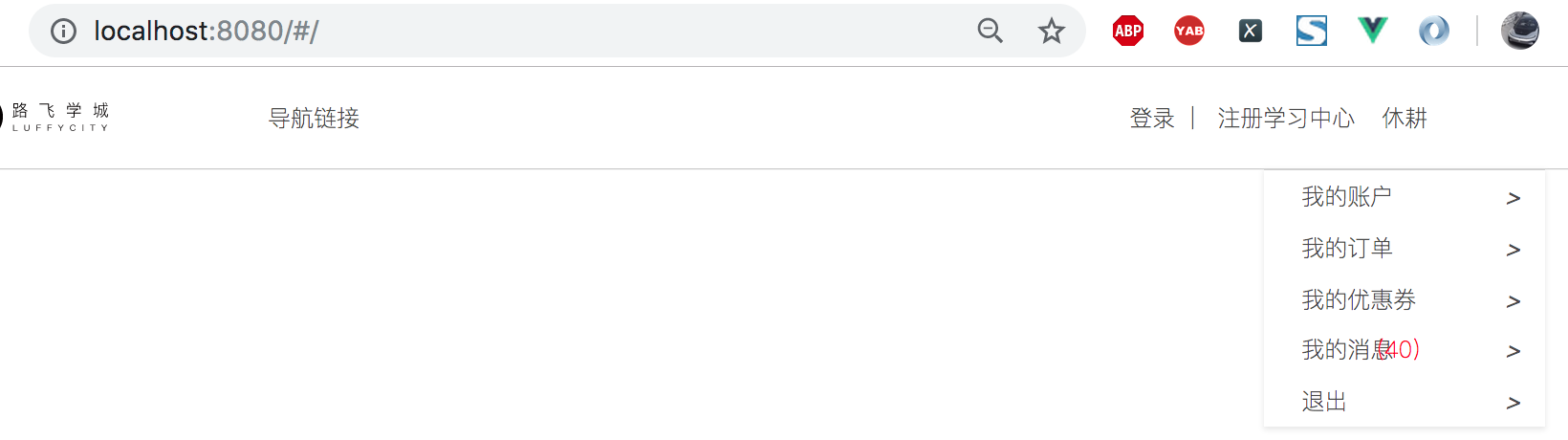Click the Luffycity logo
This screenshot has width=1568, height=440.
click(54, 118)
